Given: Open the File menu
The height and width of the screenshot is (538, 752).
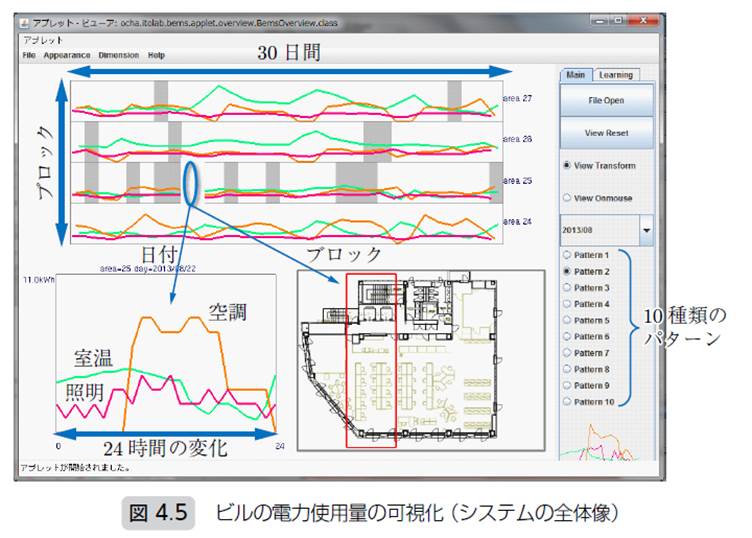Looking at the screenshot, I should [29, 55].
